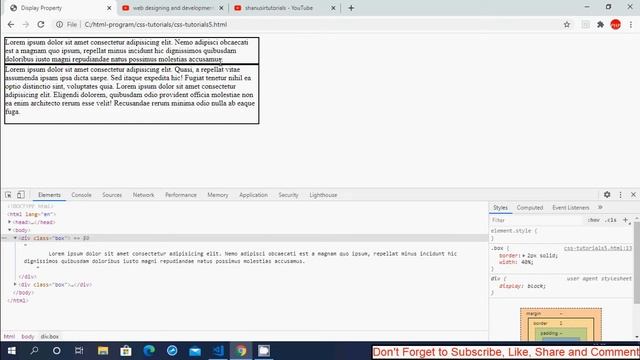Toggle the device toolbar icon in DevTools
The image size is (640, 360).
point(20,195)
